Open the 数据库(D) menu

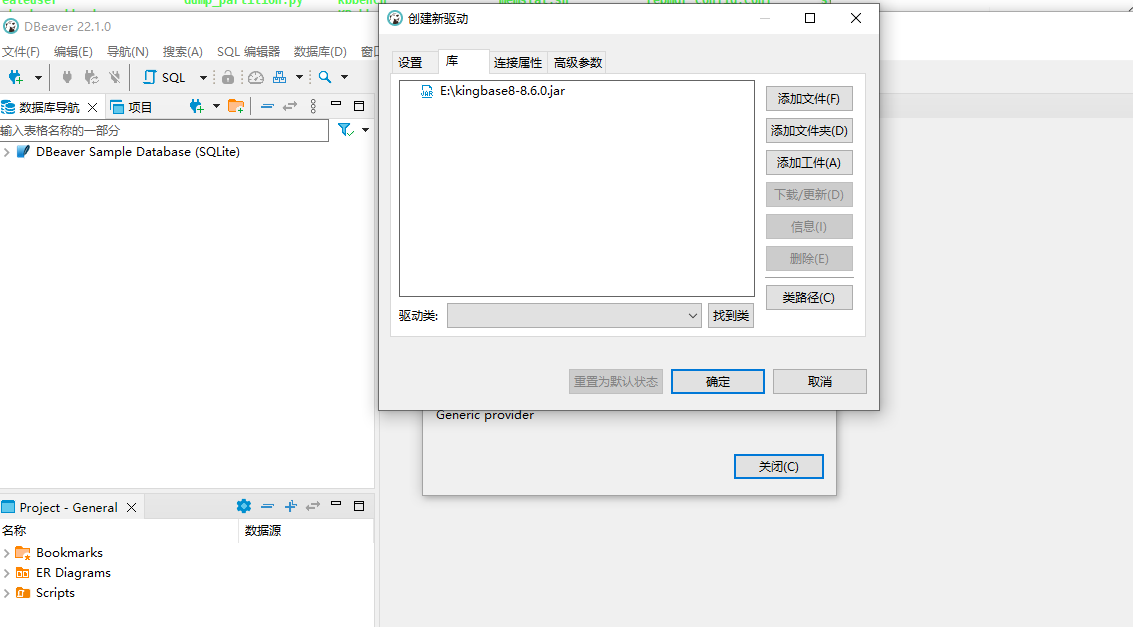320,52
